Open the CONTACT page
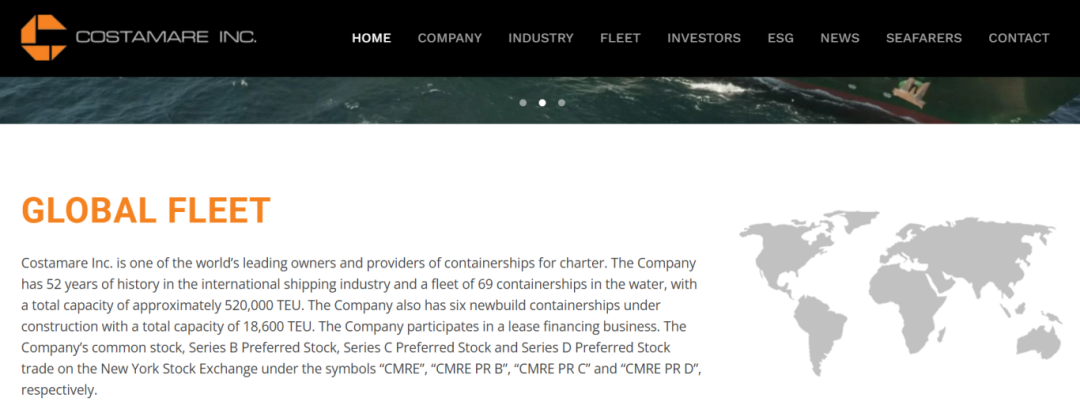Image resolution: width=1080 pixels, height=417 pixels. (1018, 38)
